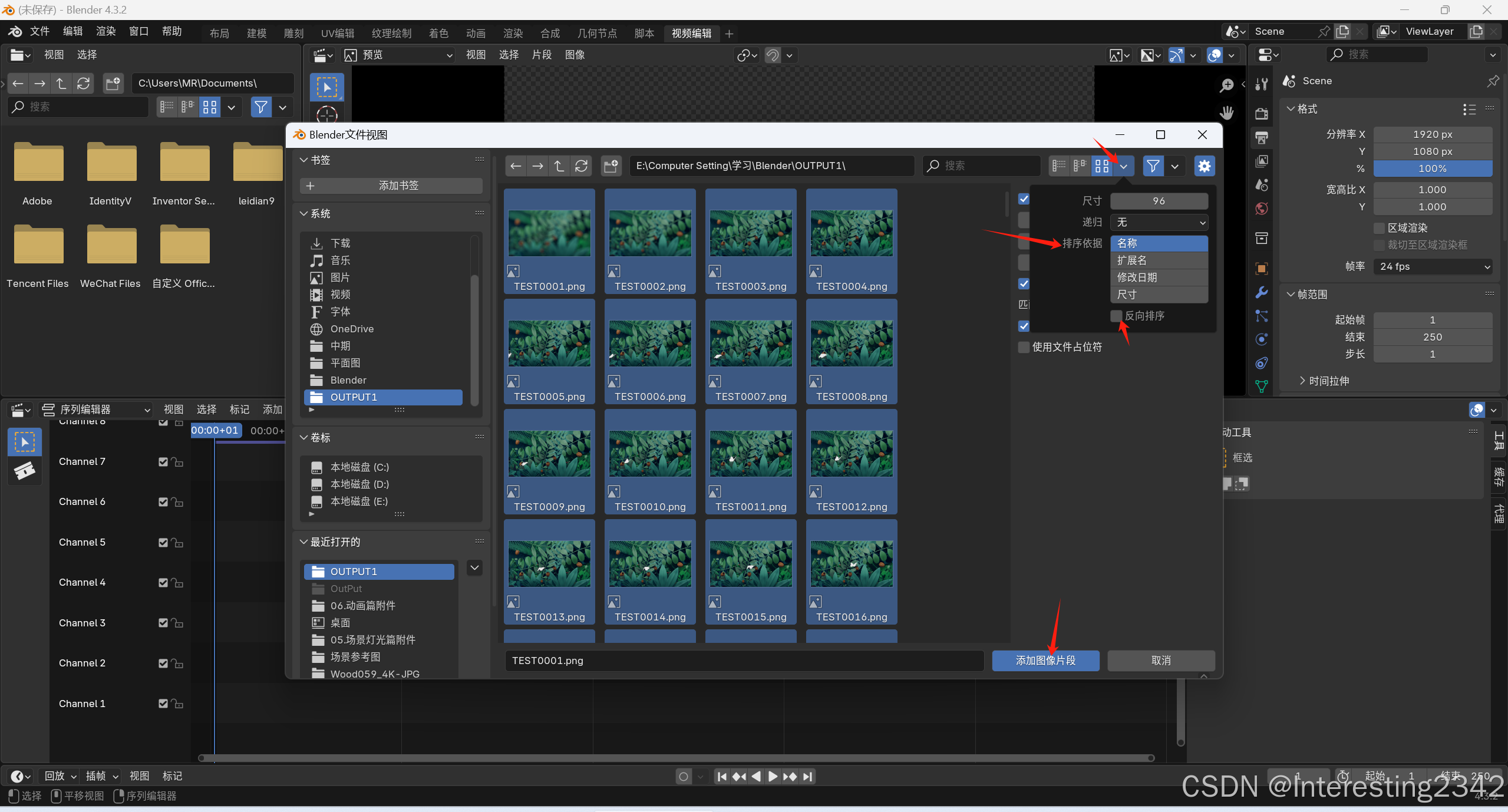Click the resolution percentage 100% slider
Viewport: 1508px width, 812px height.
point(1433,169)
